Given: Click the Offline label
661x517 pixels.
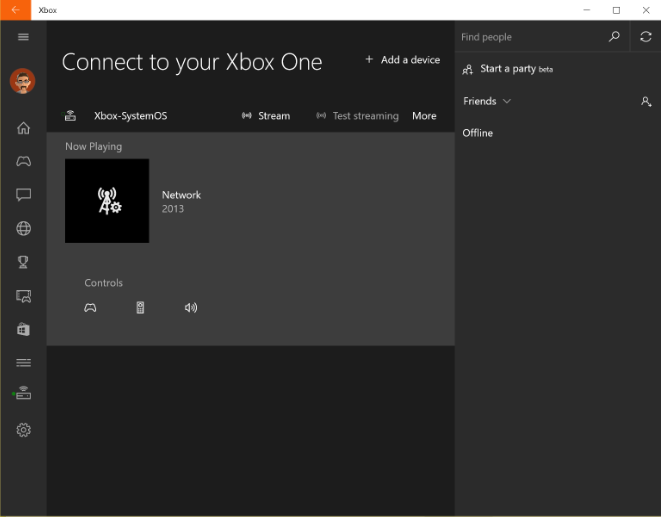Looking at the screenshot, I should (x=478, y=133).
